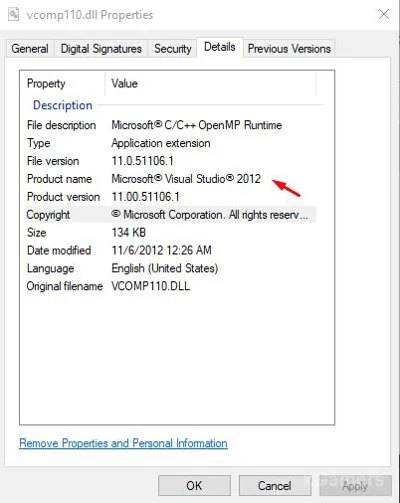Select the File description row
The image size is (400, 503).
coord(171,125)
